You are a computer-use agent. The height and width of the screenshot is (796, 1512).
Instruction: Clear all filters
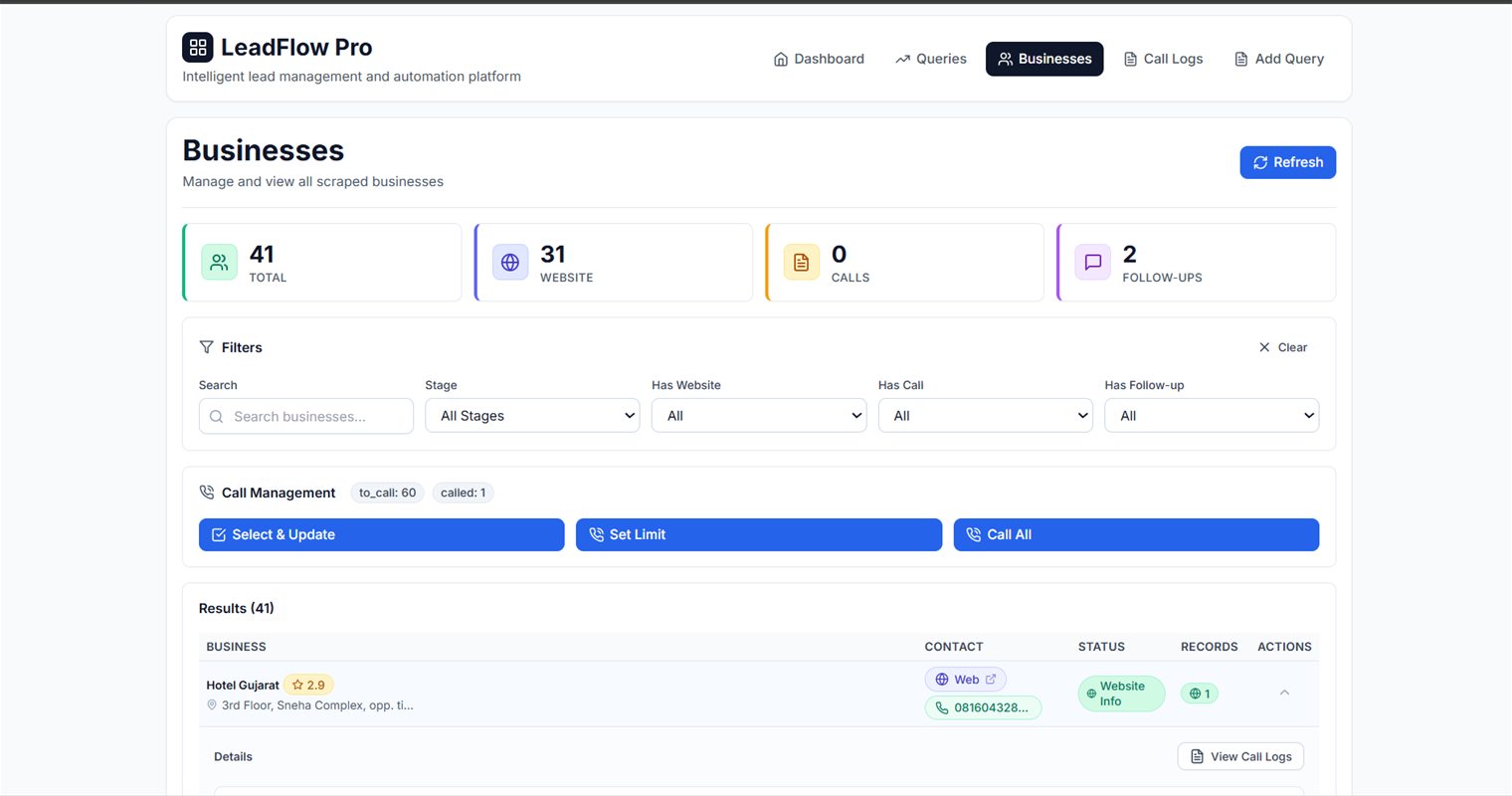click(1283, 347)
